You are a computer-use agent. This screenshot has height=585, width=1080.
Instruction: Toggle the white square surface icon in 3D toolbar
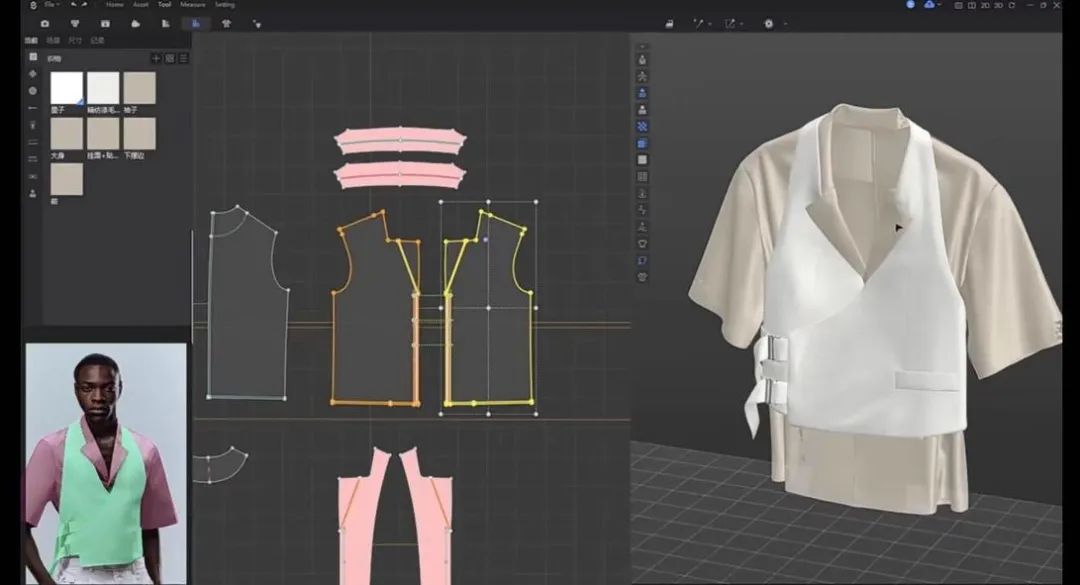click(x=642, y=160)
